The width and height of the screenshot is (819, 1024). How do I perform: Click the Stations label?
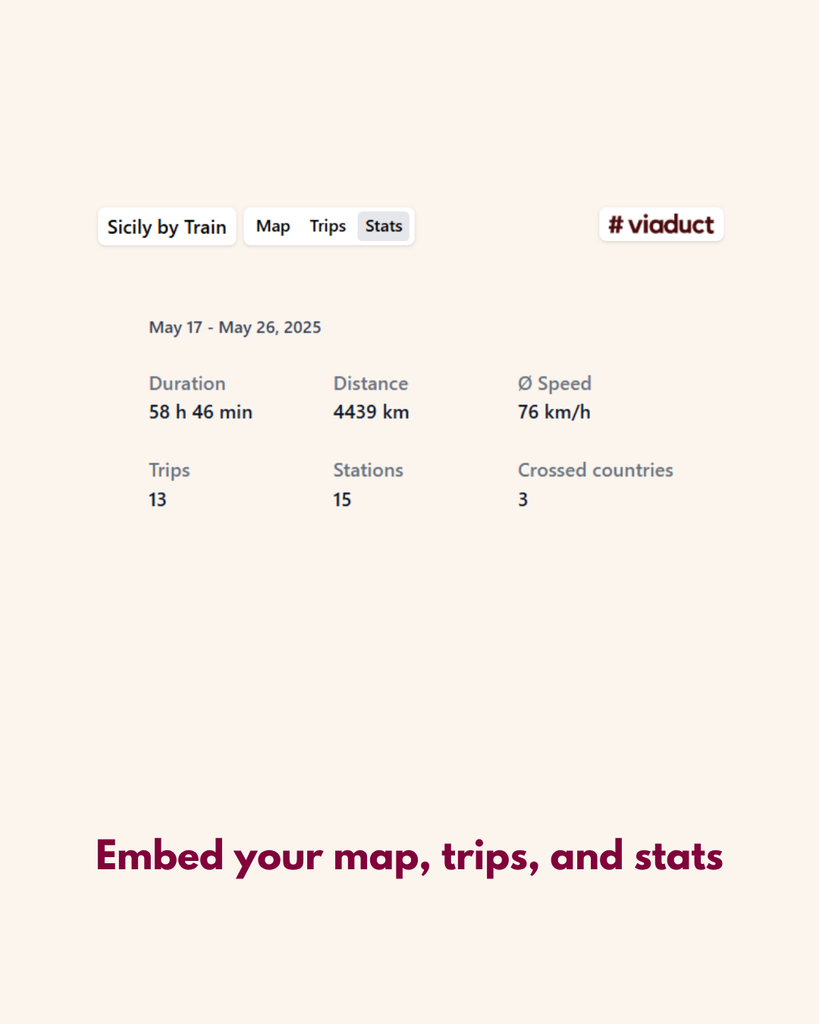[x=368, y=470]
